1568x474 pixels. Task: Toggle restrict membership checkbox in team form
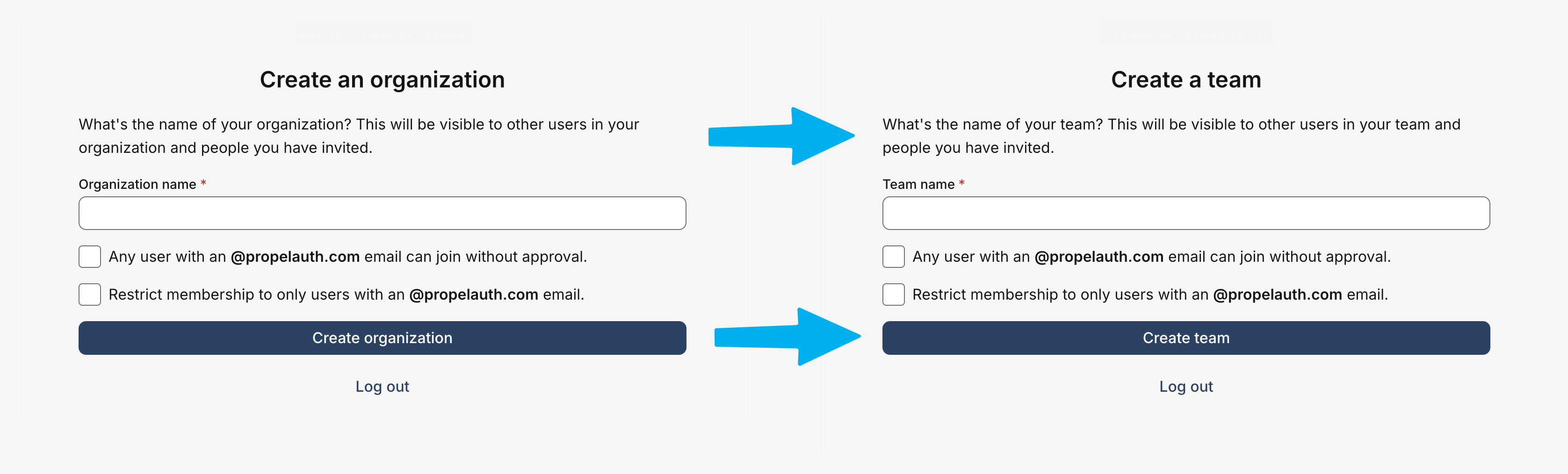tap(893, 294)
